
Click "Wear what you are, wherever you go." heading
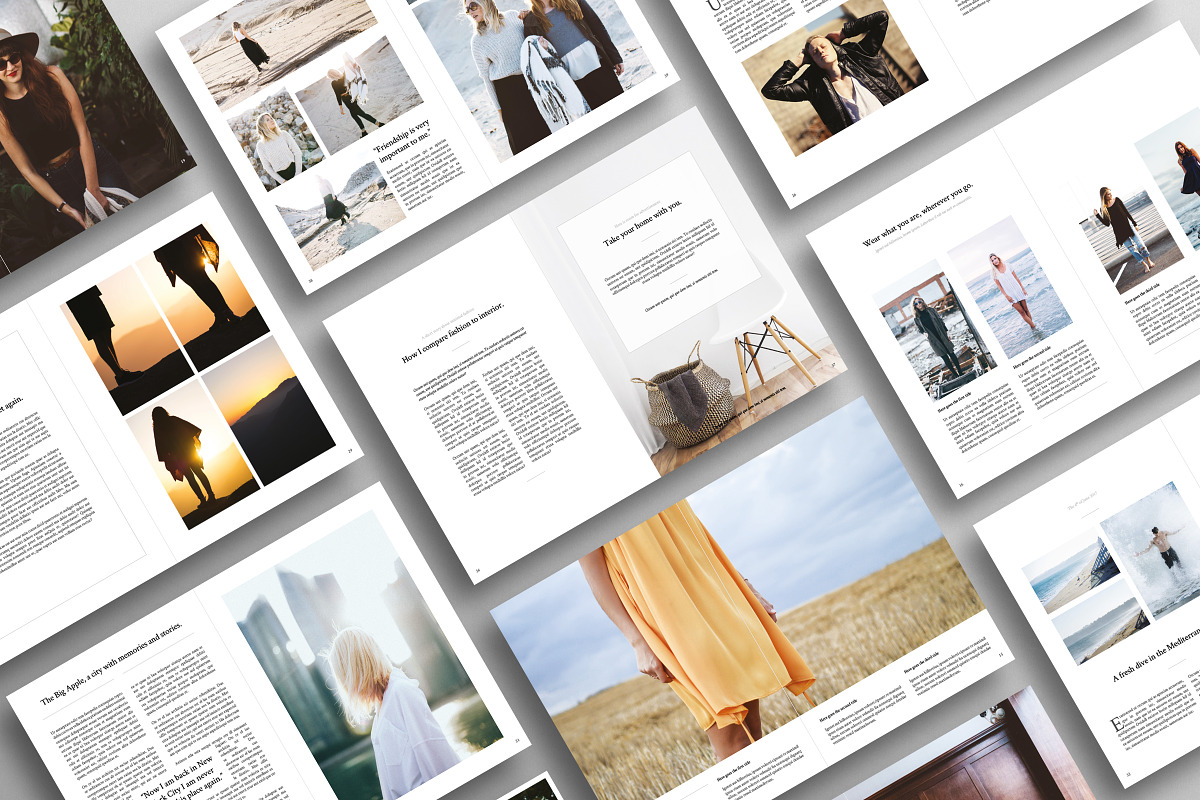tap(918, 214)
